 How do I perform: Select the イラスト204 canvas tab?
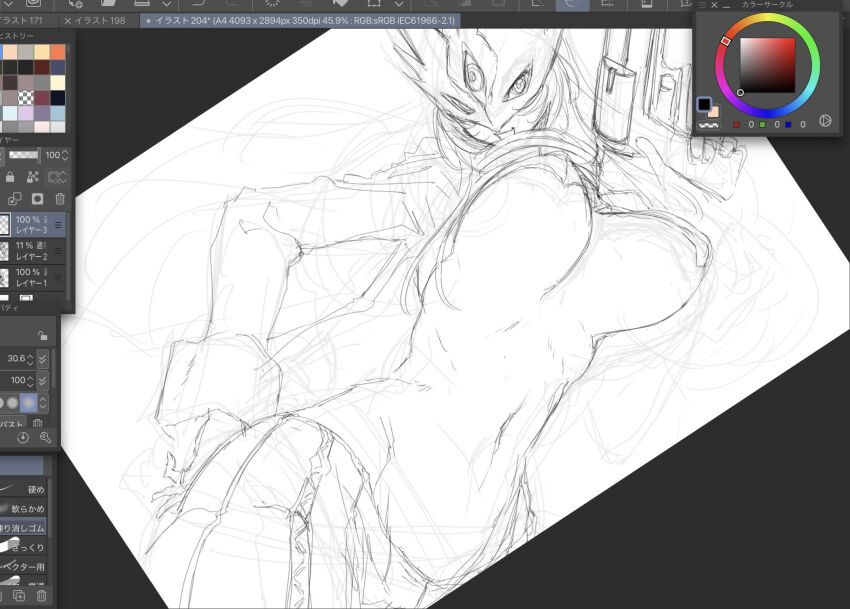300,21
